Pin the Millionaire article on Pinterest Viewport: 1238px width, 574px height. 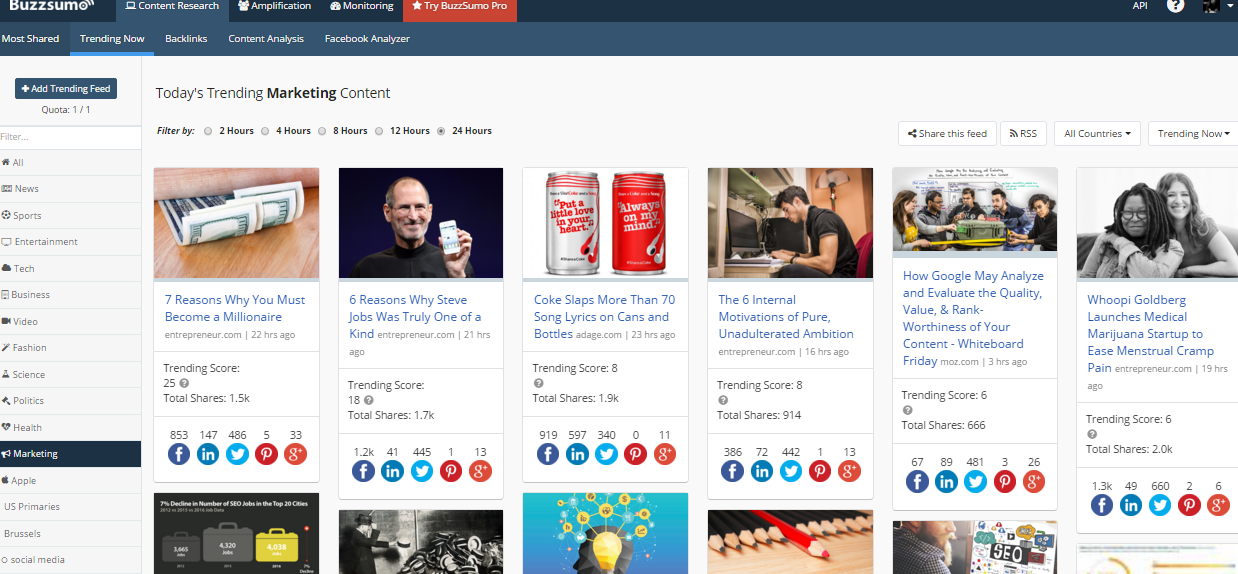(266, 454)
